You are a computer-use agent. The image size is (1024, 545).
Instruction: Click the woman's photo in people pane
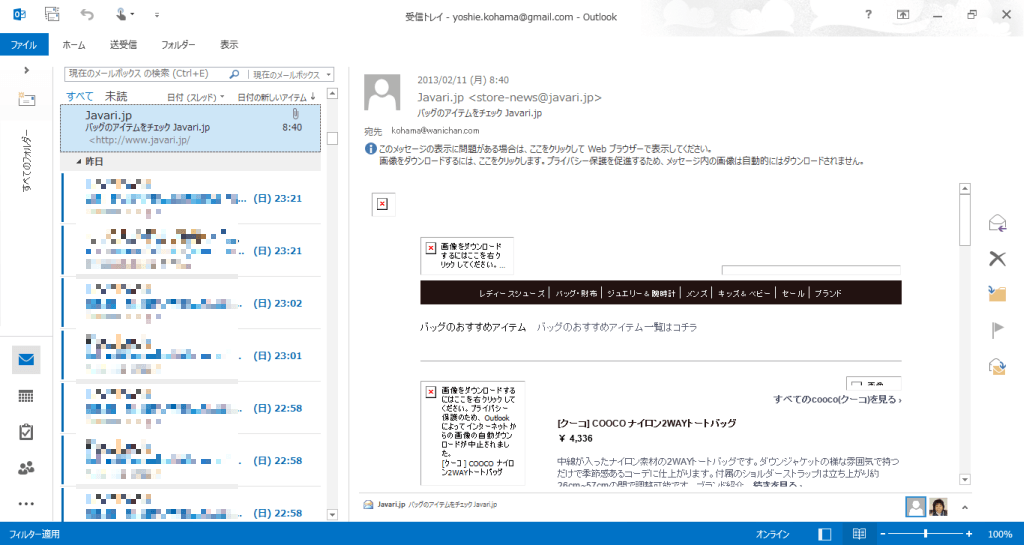tap(938, 506)
